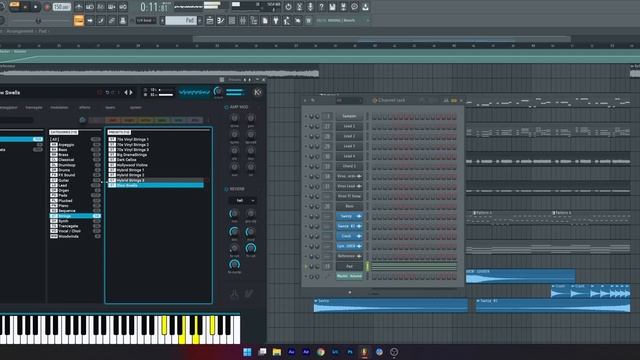Open the plugin's effects tab
The width and height of the screenshot is (640, 360).
click(84, 107)
